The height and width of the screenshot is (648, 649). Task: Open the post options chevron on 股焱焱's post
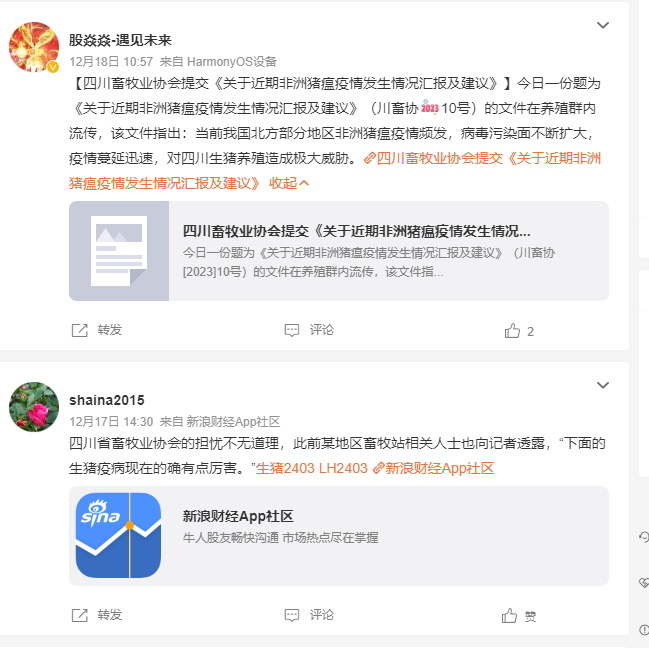[603, 25]
